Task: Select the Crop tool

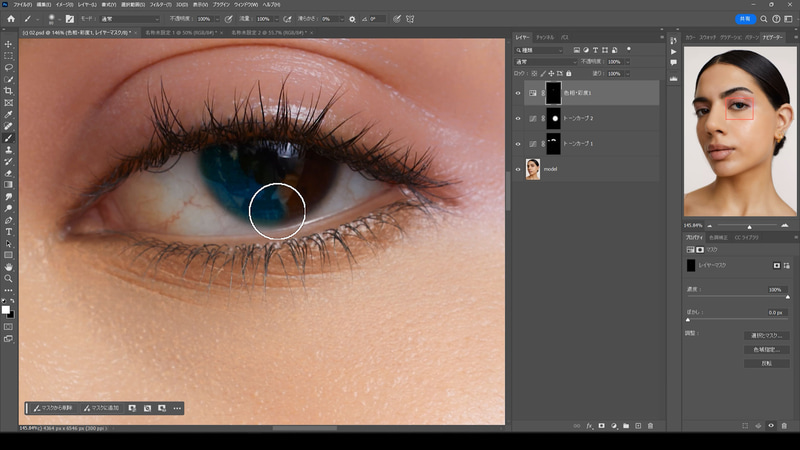Action: (x=9, y=90)
